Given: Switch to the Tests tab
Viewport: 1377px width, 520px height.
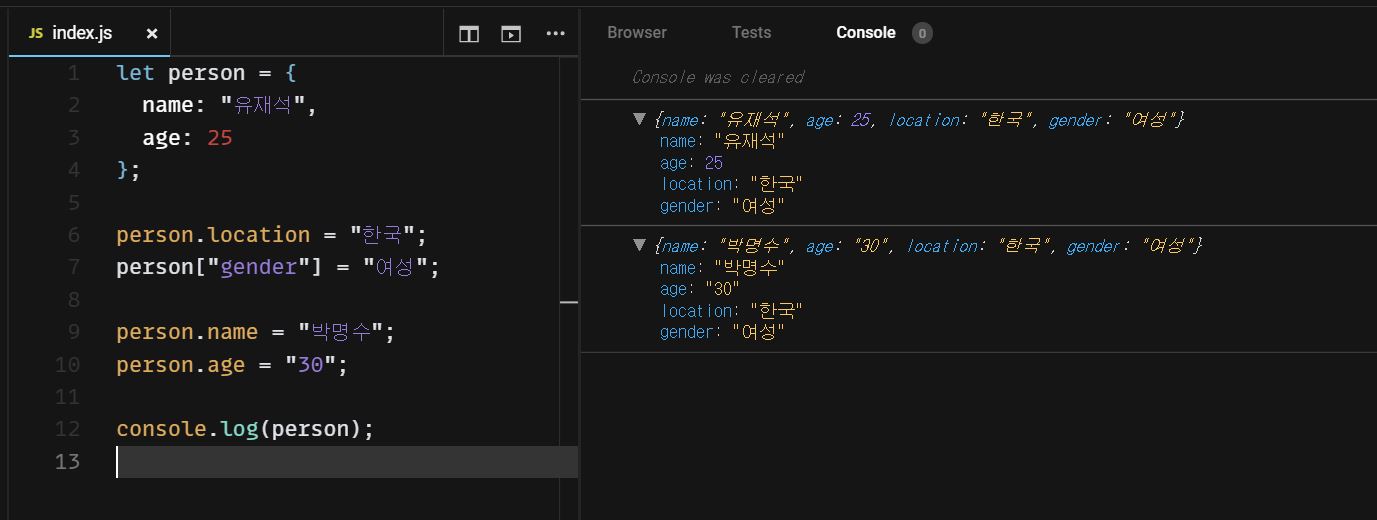Looking at the screenshot, I should [x=751, y=32].
